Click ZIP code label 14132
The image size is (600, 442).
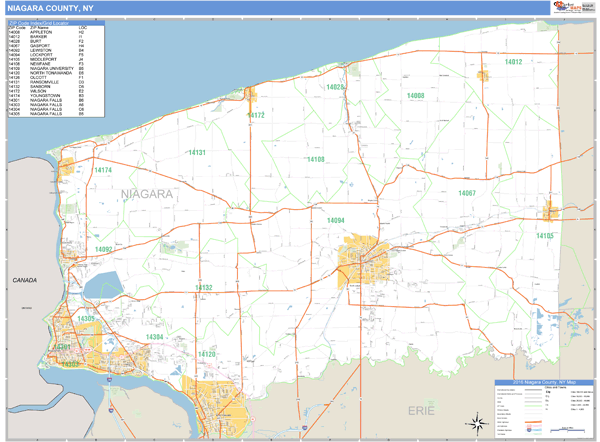click(203, 287)
